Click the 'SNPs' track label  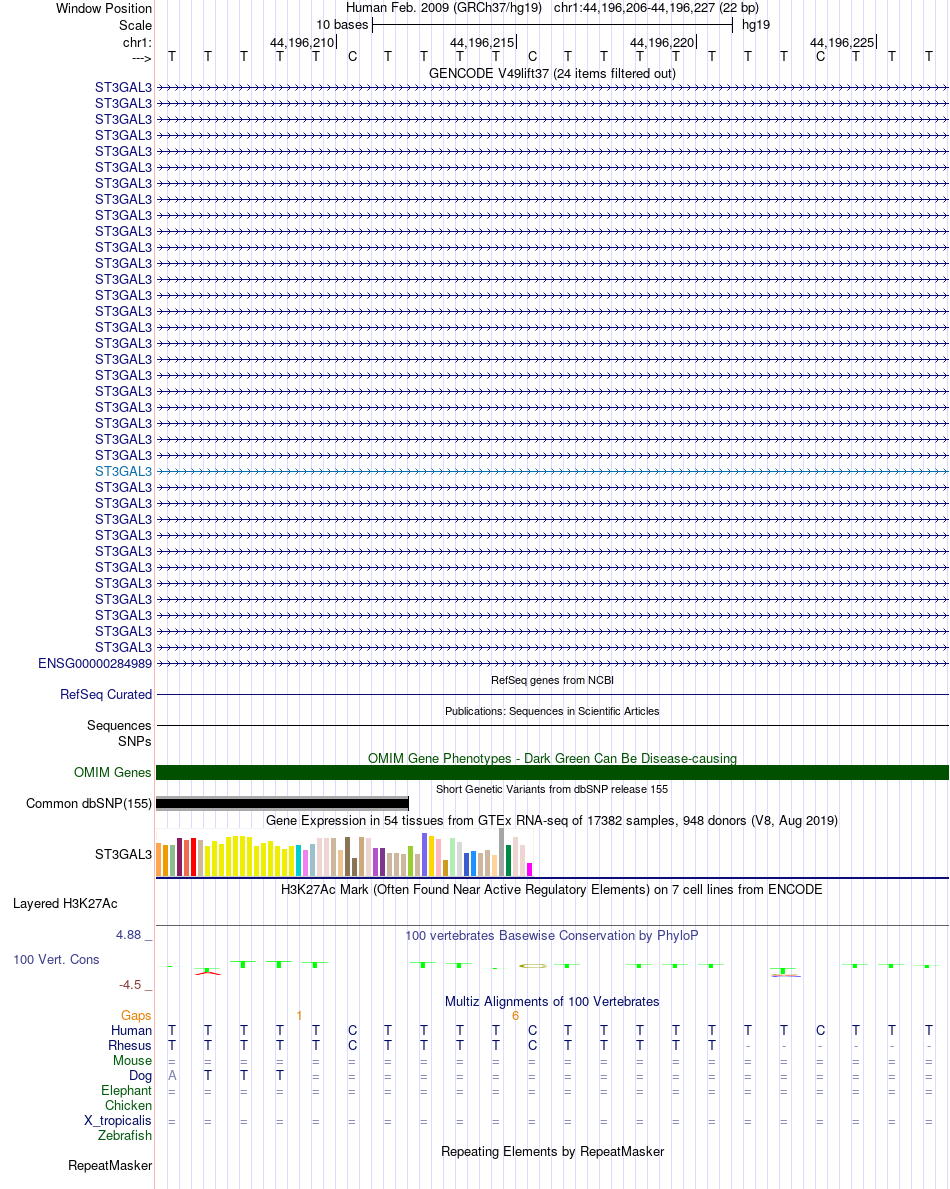tap(134, 742)
